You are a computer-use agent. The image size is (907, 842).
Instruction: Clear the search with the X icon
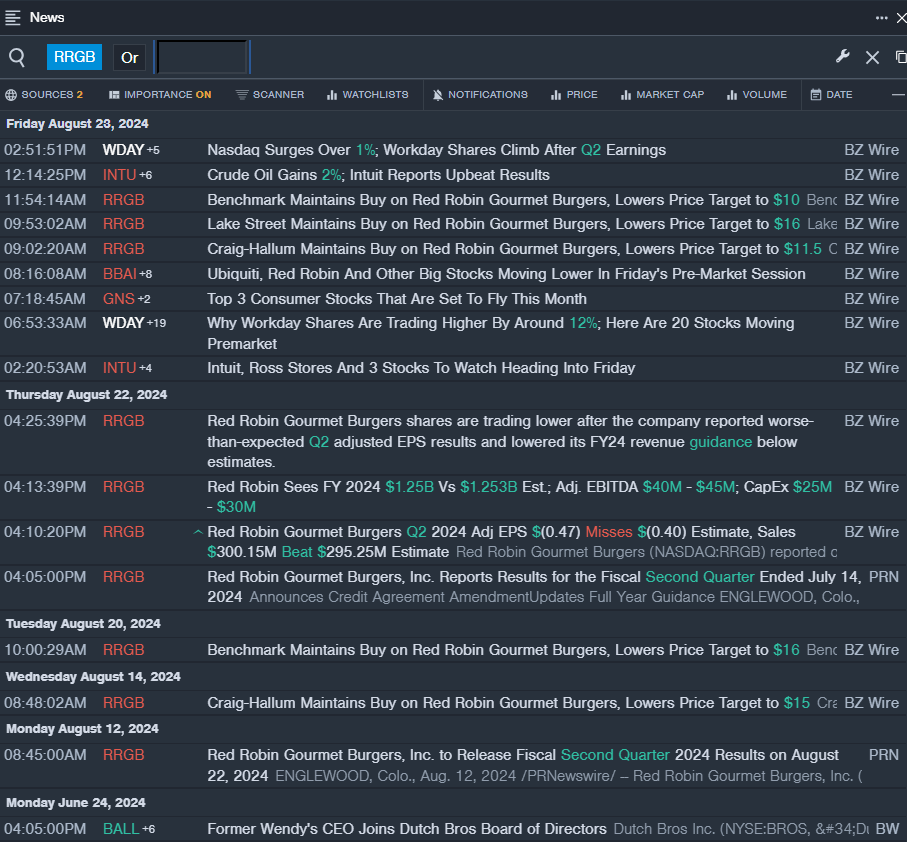coord(872,57)
